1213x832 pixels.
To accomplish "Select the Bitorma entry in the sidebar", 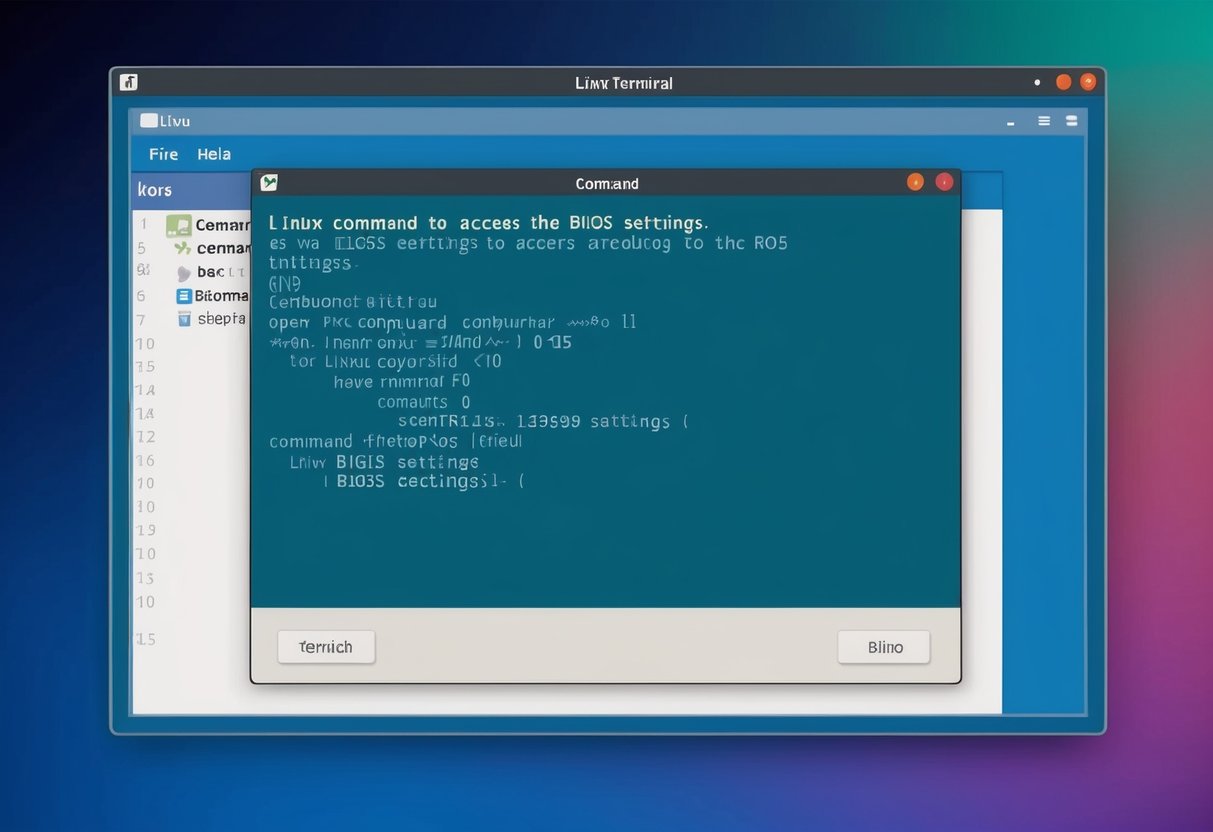I will [x=224, y=295].
